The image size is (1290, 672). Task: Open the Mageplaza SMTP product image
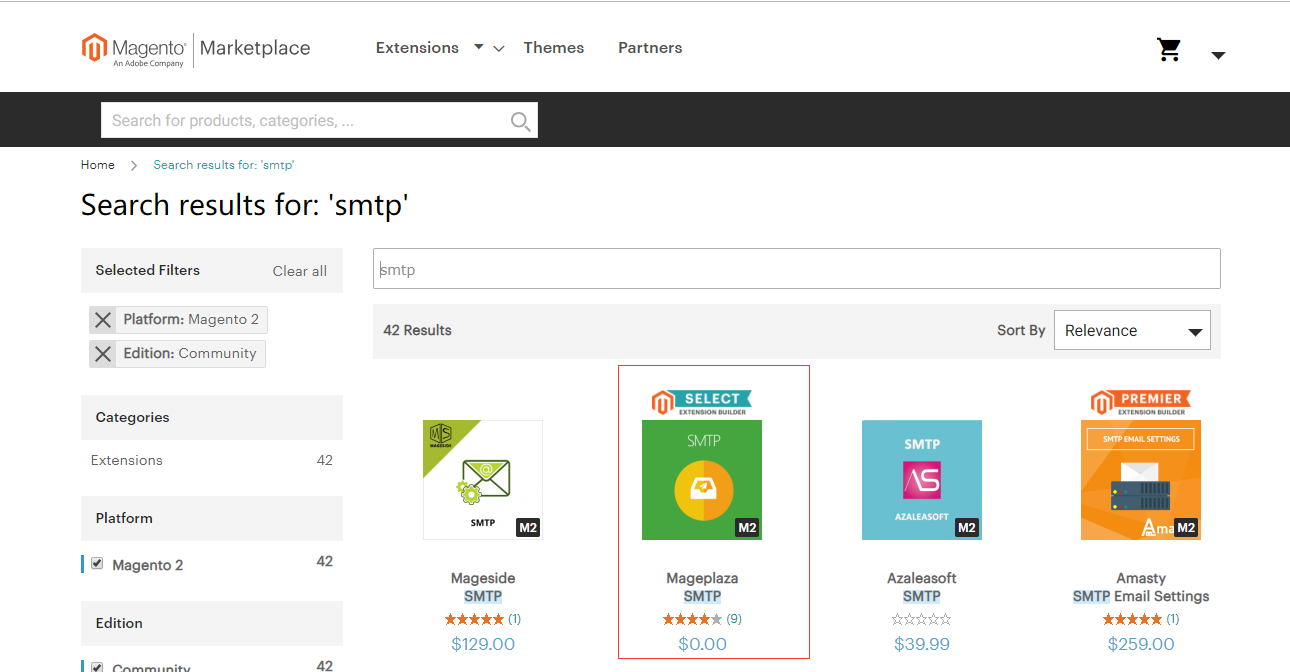[x=702, y=480]
